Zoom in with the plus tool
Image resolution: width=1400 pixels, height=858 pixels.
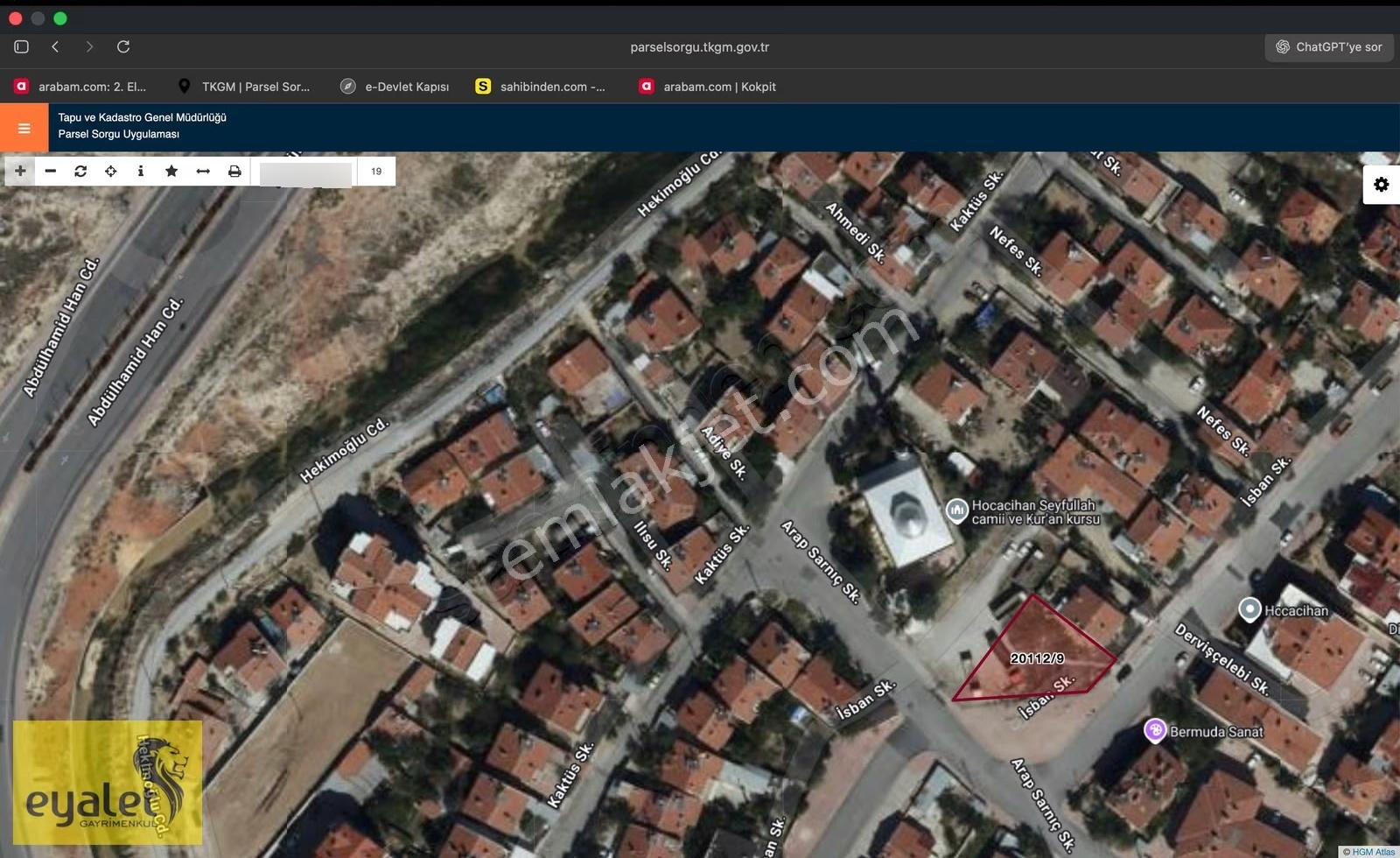tap(20, 171)
